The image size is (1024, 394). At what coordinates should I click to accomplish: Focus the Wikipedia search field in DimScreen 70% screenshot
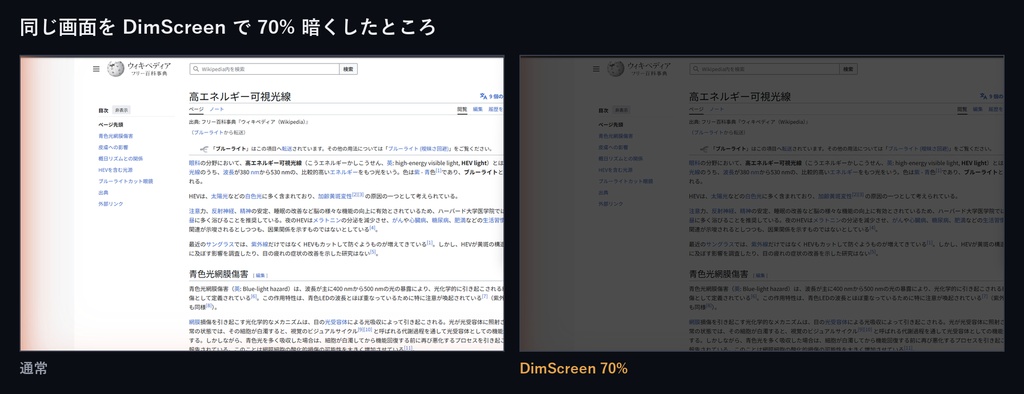[x=765, y=69]
